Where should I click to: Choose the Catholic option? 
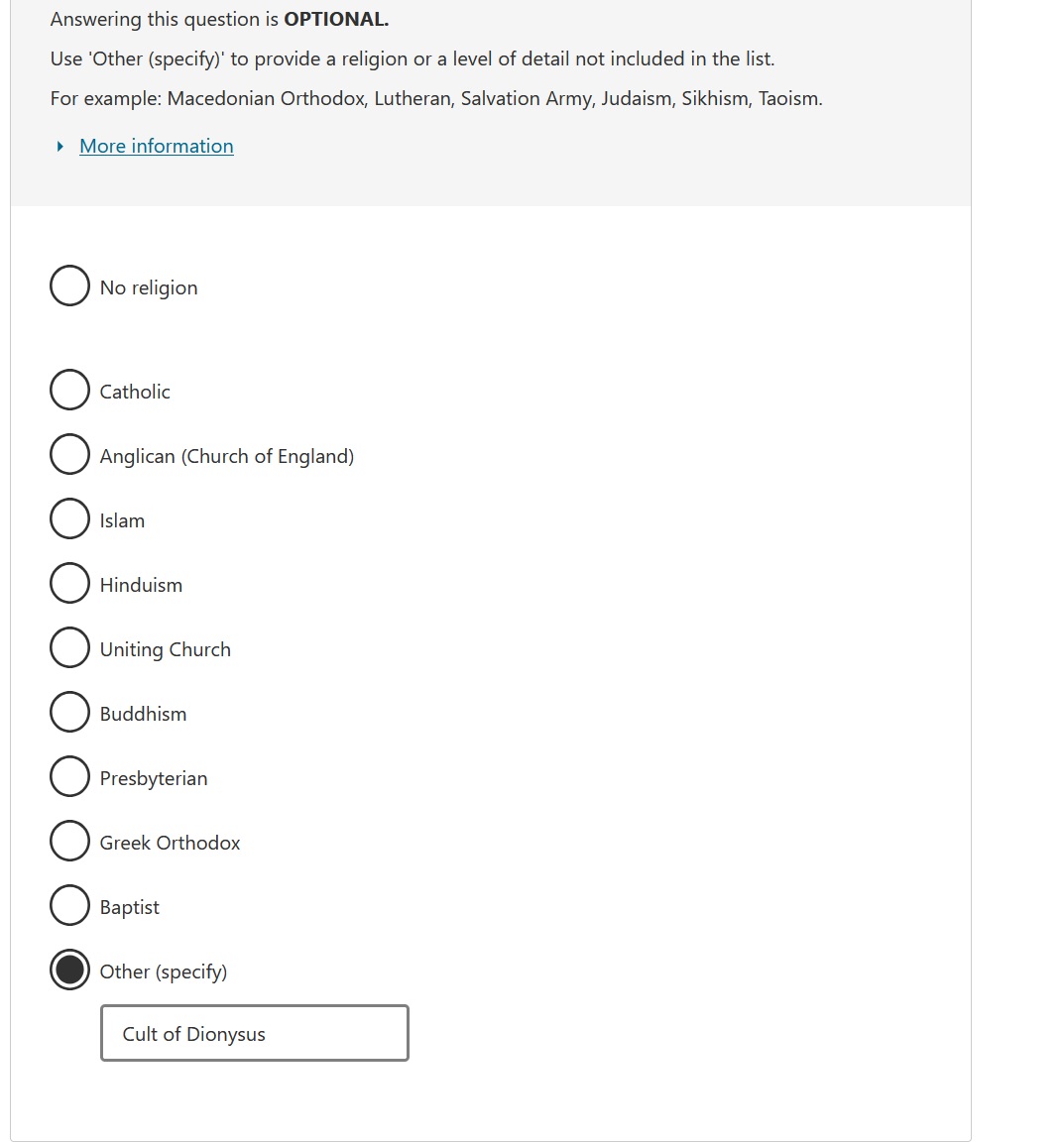coord(70,390)
